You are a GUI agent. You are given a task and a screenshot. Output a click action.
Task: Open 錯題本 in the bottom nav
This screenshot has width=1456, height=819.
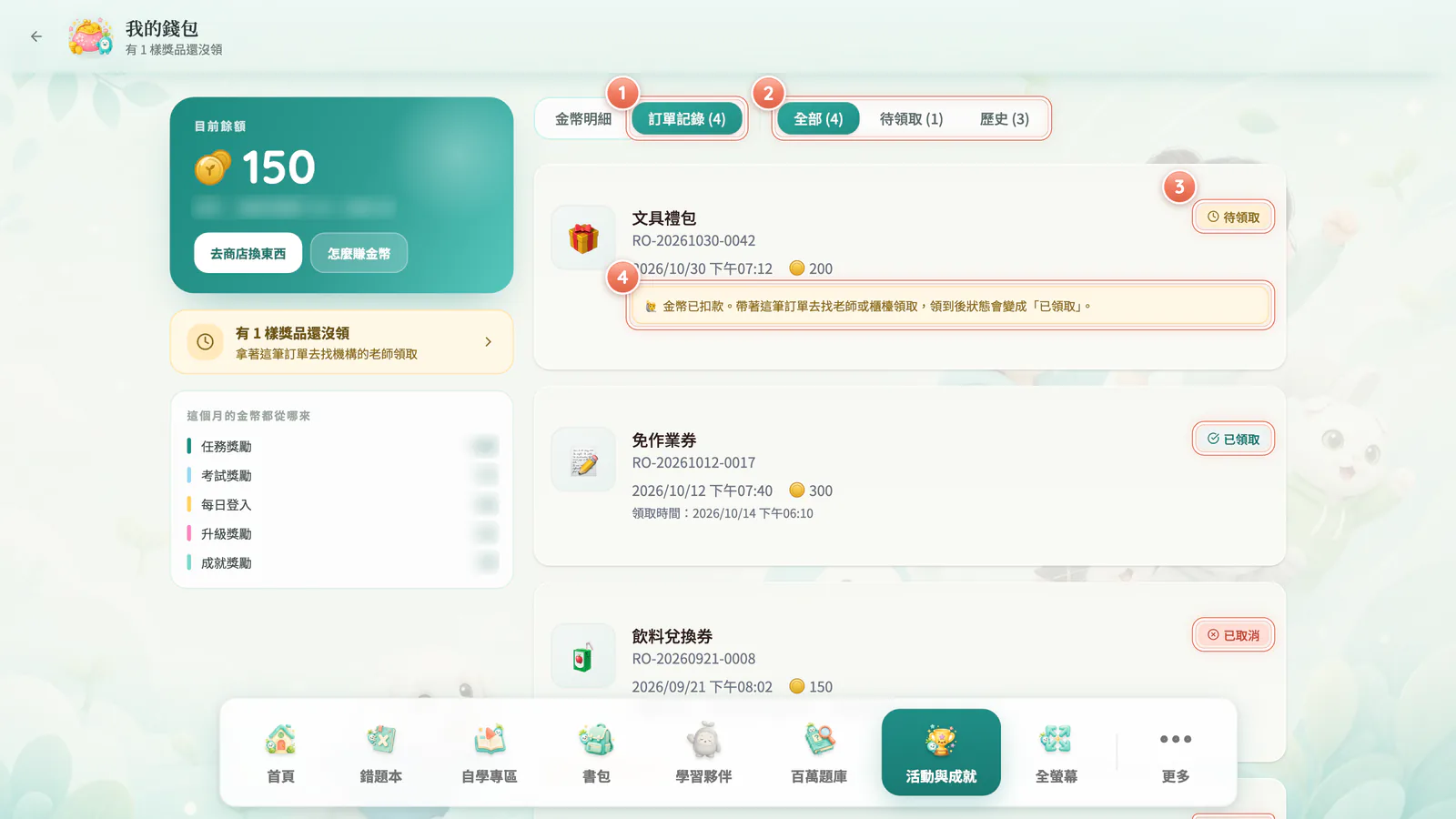tap(380, 753)
